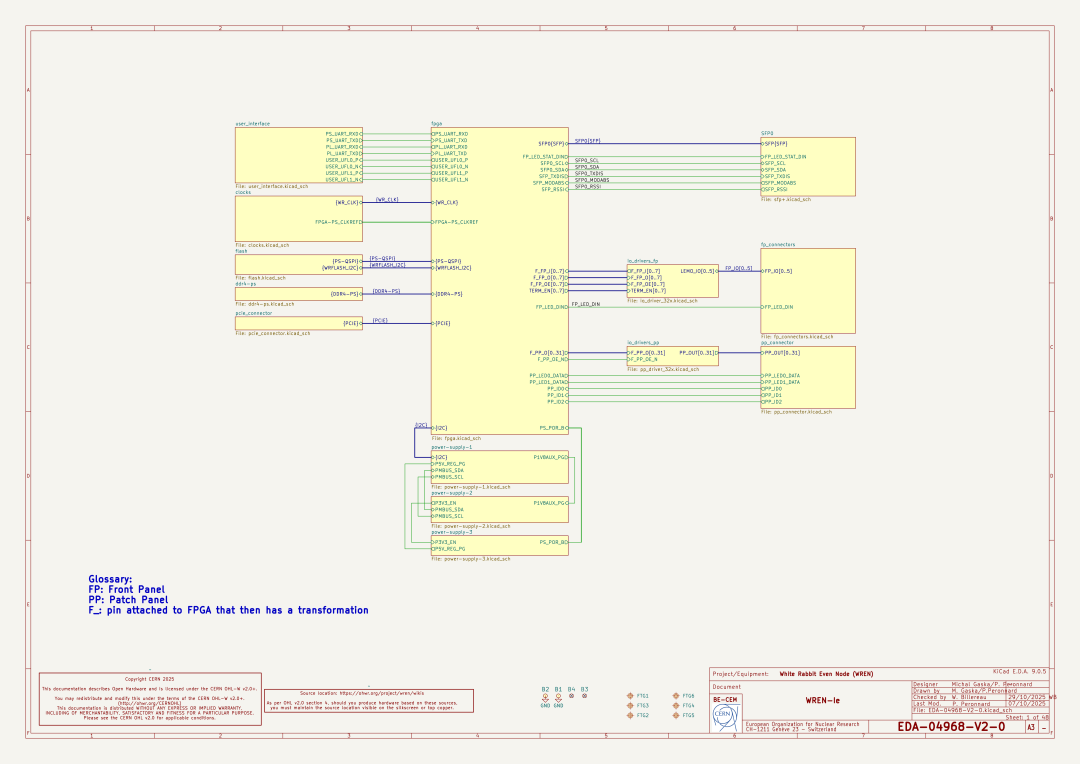Select fiducial symbol FTG3
This screenshot has width=1080, height=764.
coord(630,705)
